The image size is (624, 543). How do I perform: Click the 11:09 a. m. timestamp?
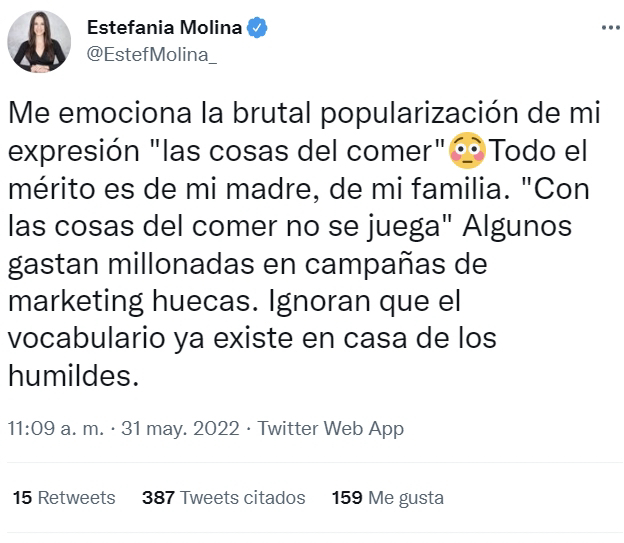pos(56,429)
